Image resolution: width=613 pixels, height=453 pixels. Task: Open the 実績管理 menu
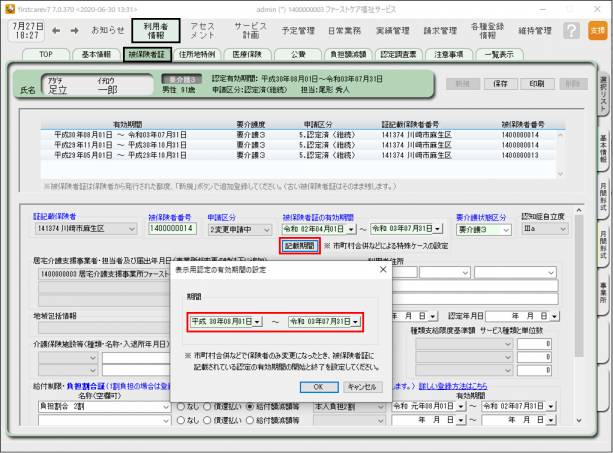click(x=393, y=30)
